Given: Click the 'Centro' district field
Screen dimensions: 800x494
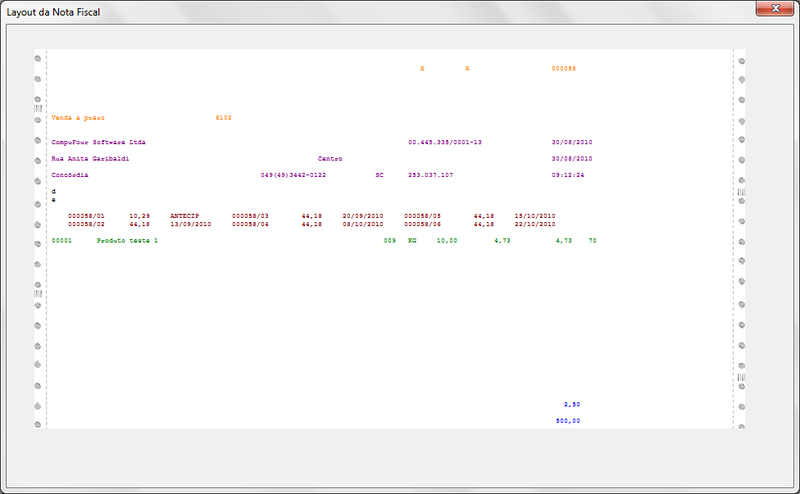Looking at the screenshot, I should pos(330,158).
